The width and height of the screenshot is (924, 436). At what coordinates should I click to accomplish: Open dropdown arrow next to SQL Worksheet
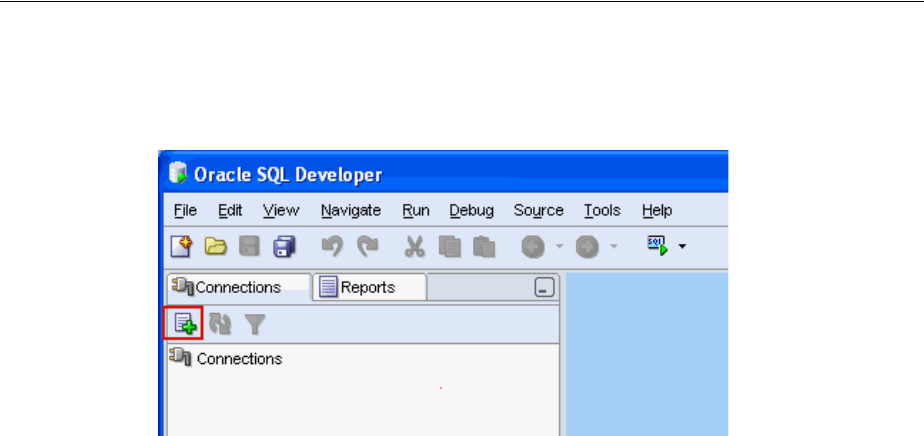tap(682, 246)
